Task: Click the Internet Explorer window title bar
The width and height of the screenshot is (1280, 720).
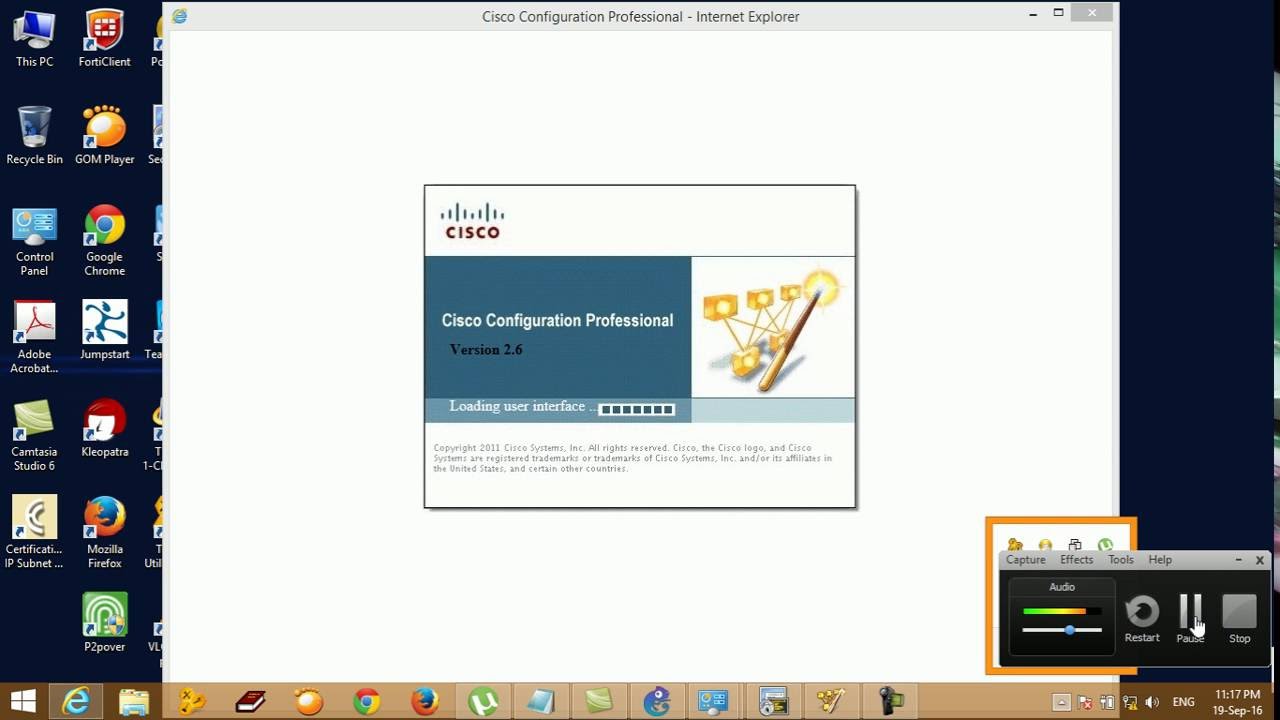Action: [640, 16]
